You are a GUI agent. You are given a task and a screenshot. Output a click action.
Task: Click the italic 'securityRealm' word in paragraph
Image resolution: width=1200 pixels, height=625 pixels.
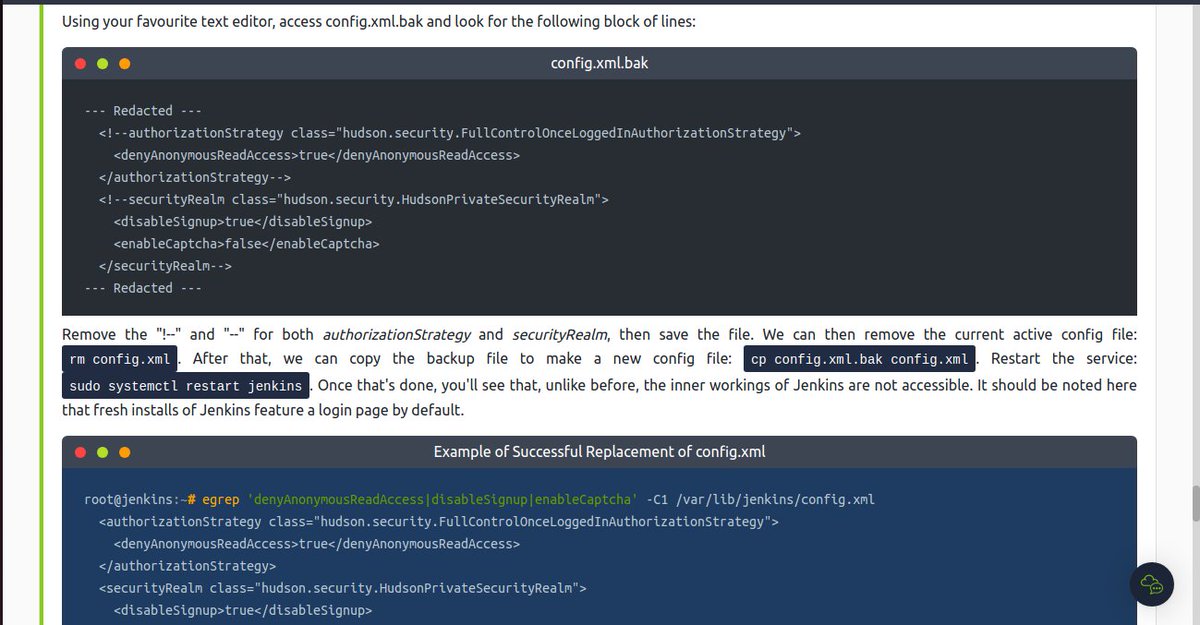coord(558,334)
